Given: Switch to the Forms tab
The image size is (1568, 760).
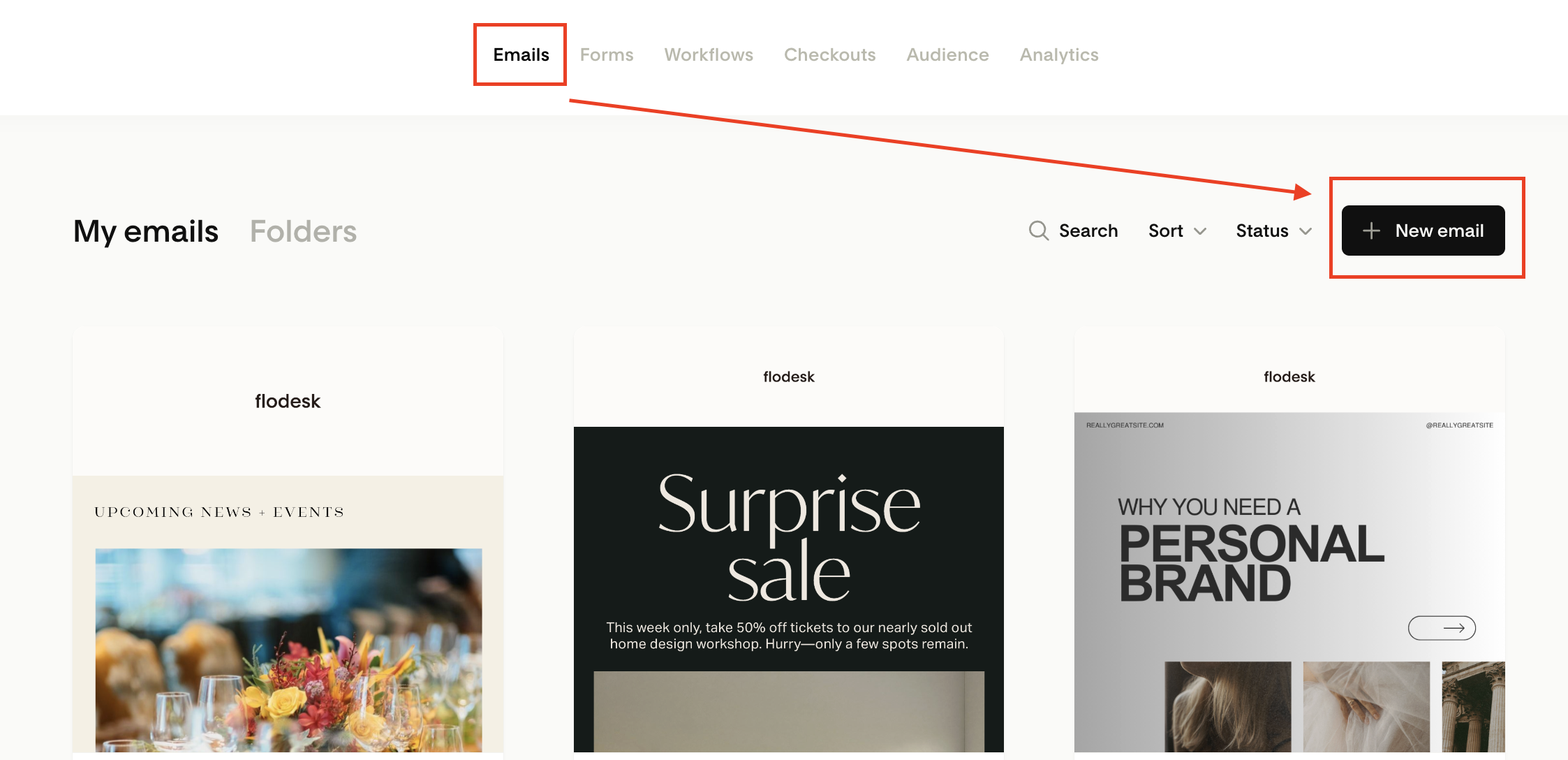Looking at the screenshot, I should (607, 54).
